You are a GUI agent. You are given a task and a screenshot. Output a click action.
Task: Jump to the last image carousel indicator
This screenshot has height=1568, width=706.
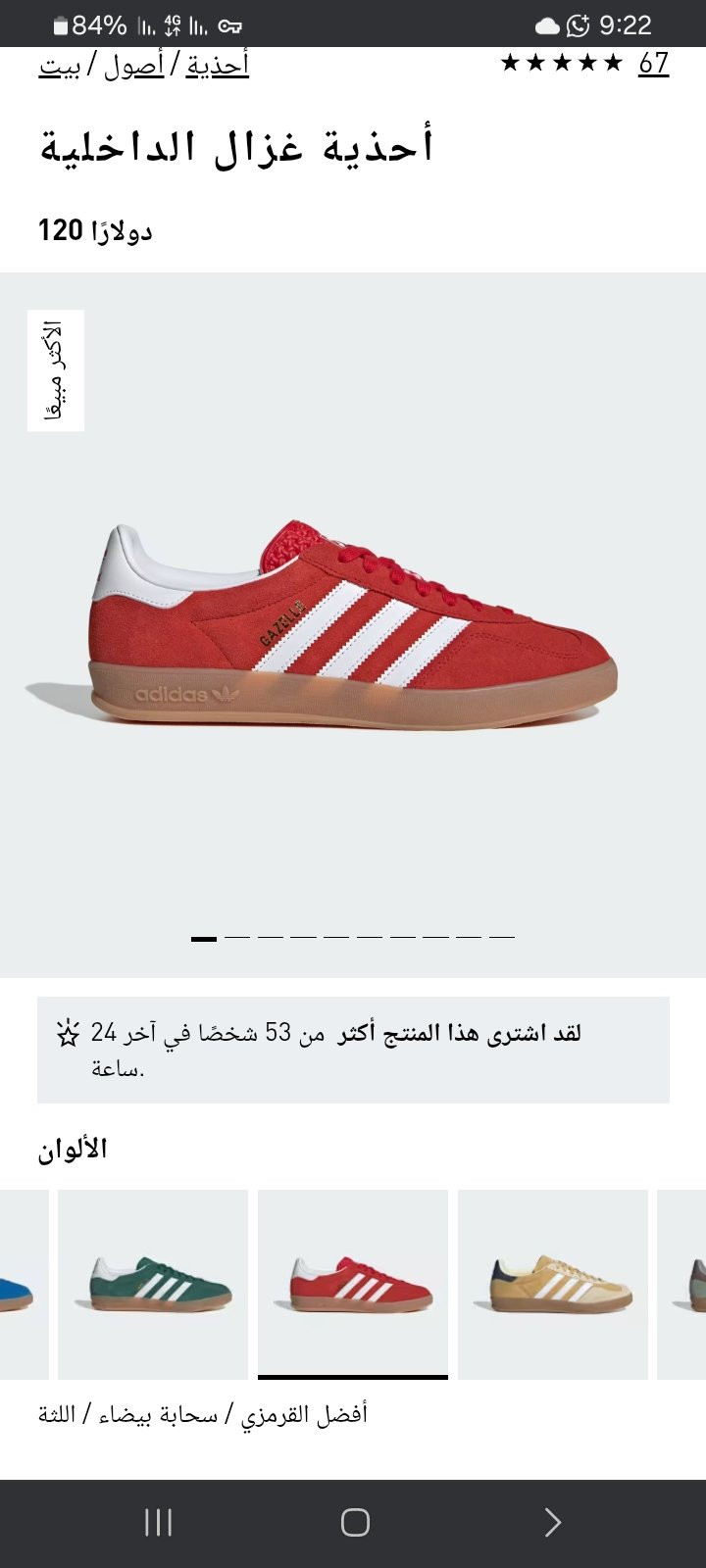[x=502, y=938]
